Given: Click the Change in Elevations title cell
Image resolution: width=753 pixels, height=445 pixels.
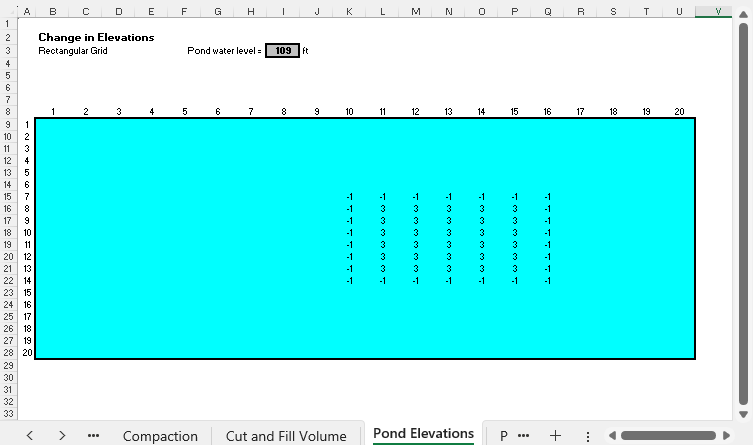Looking at the screenshot, I should pyautogui.click(x=96, y=37).
